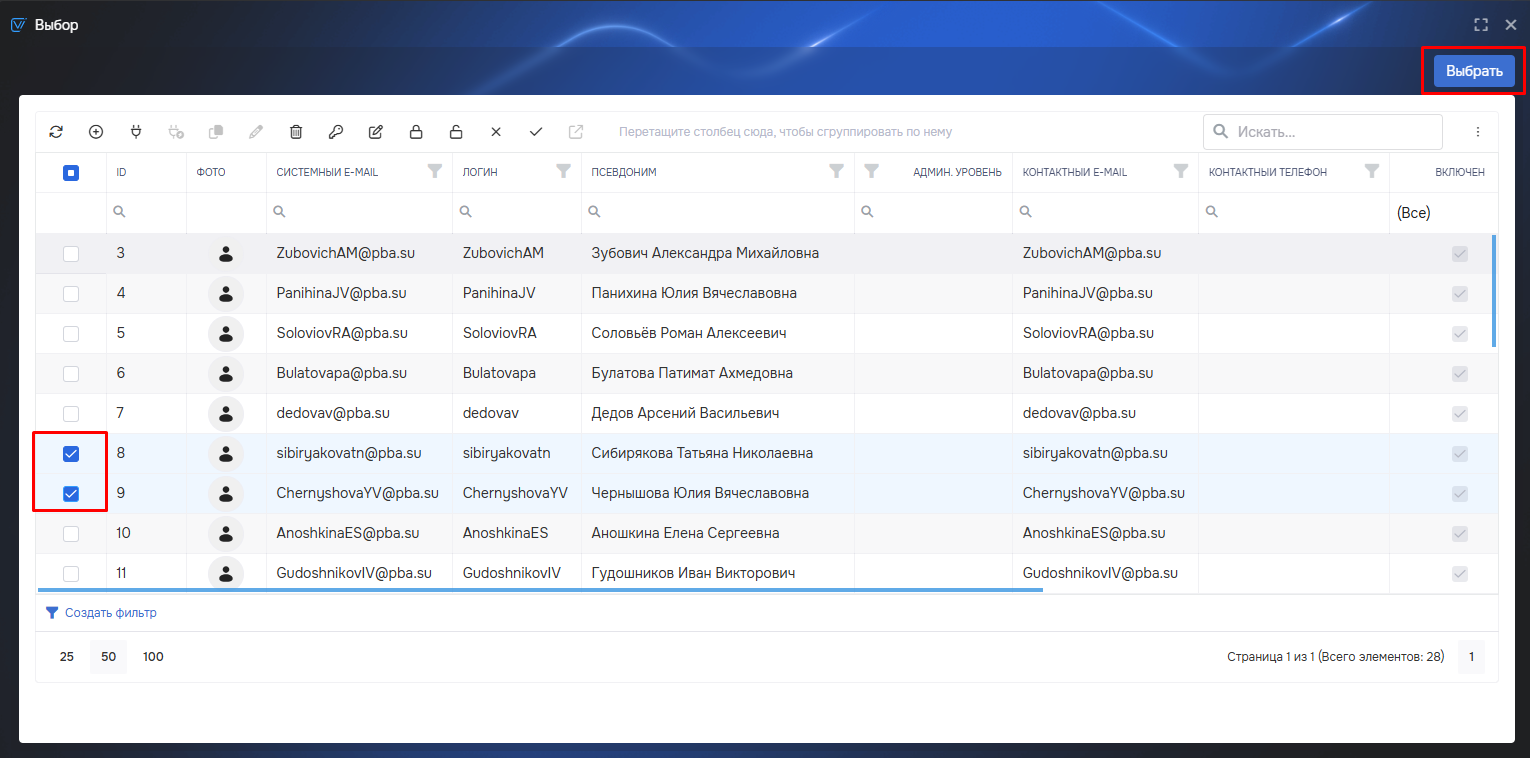Open filter for Логин column
This screenshot has width=1530, height=758.
click(563, 171)
